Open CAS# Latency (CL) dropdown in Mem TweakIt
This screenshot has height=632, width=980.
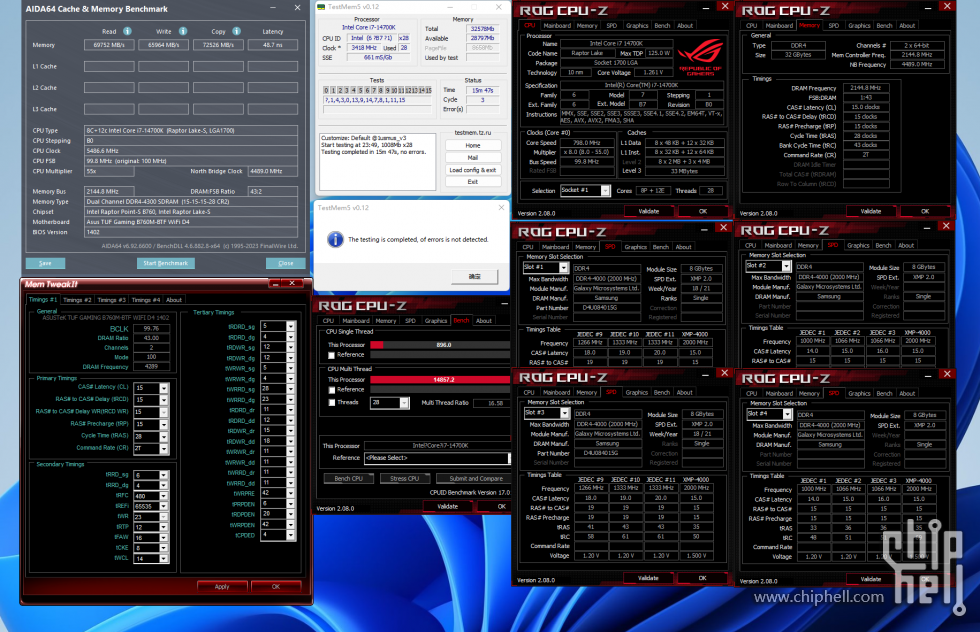tap(164, 388)
